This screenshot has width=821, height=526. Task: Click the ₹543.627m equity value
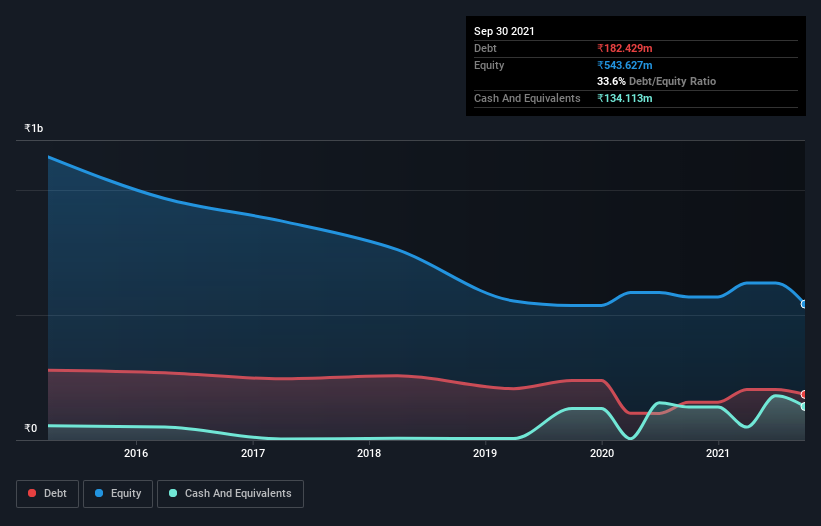pos(625,65)
